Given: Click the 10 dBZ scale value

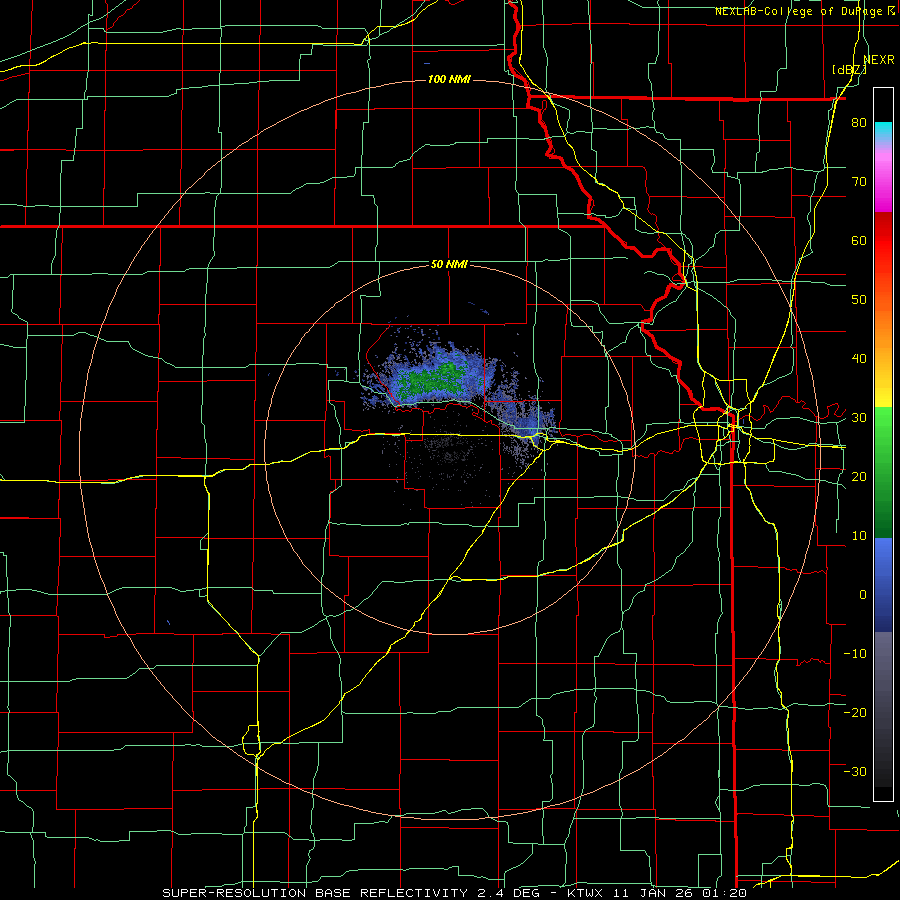Looking at the screenshot, I should point(859,536).
